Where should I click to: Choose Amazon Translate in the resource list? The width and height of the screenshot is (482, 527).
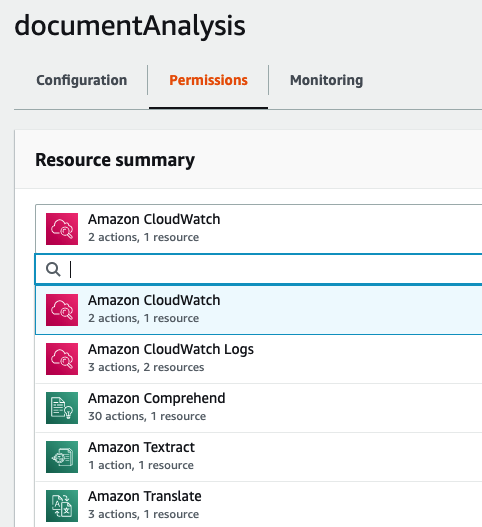coord(258,504)
